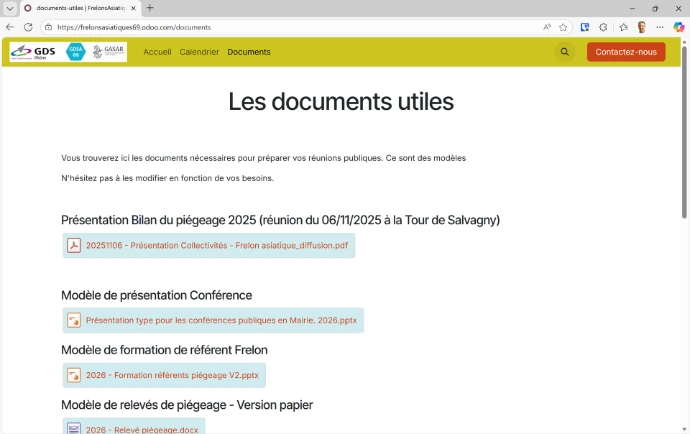Download the Frelon asiatique_diffusion.pdf file
This screenshot has height=434, width=690.
click(x=216, y=246)
